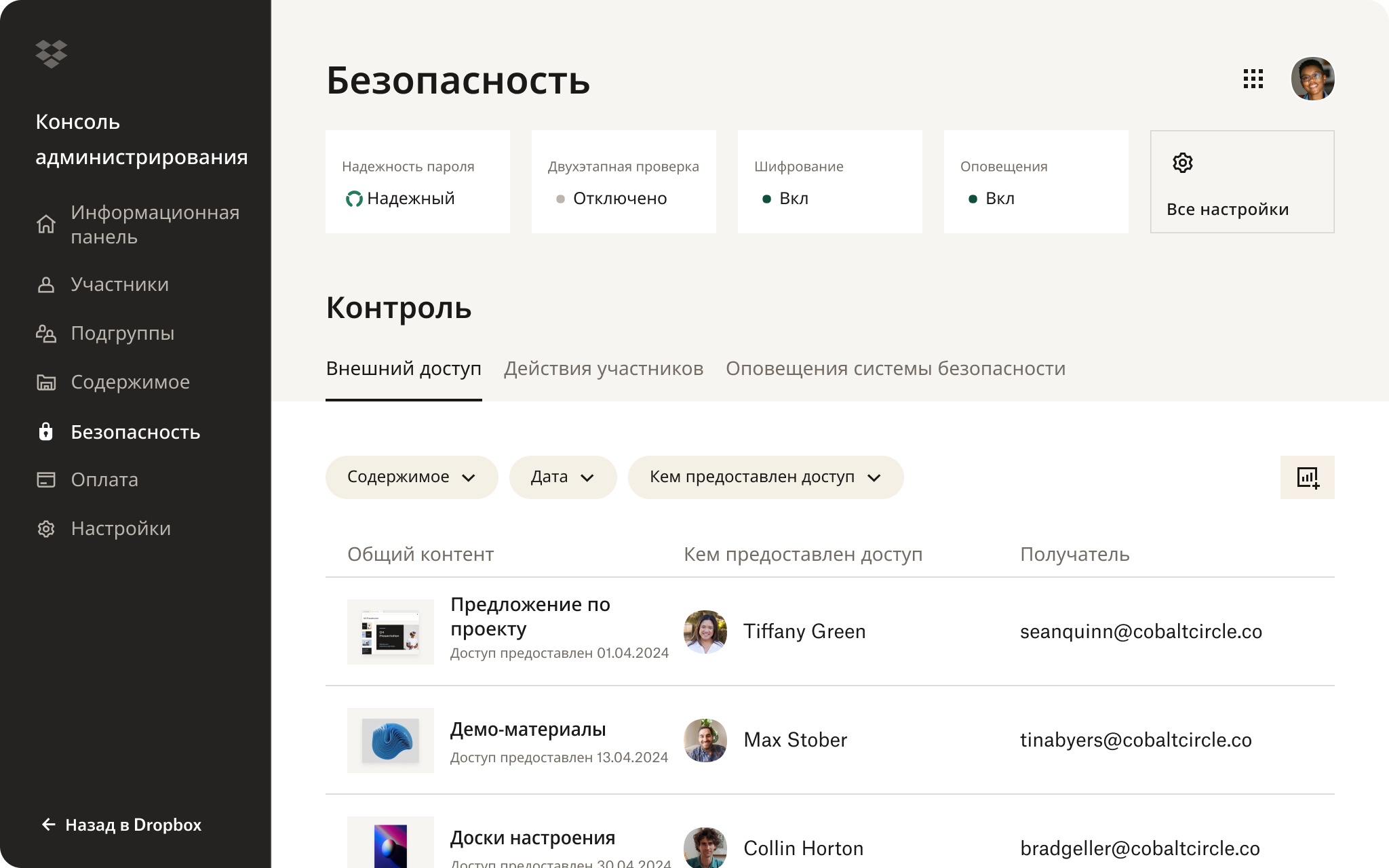Click the back arrow icon near Назад в Dropbox
The image size is (1389, 868).
(49, 825)
